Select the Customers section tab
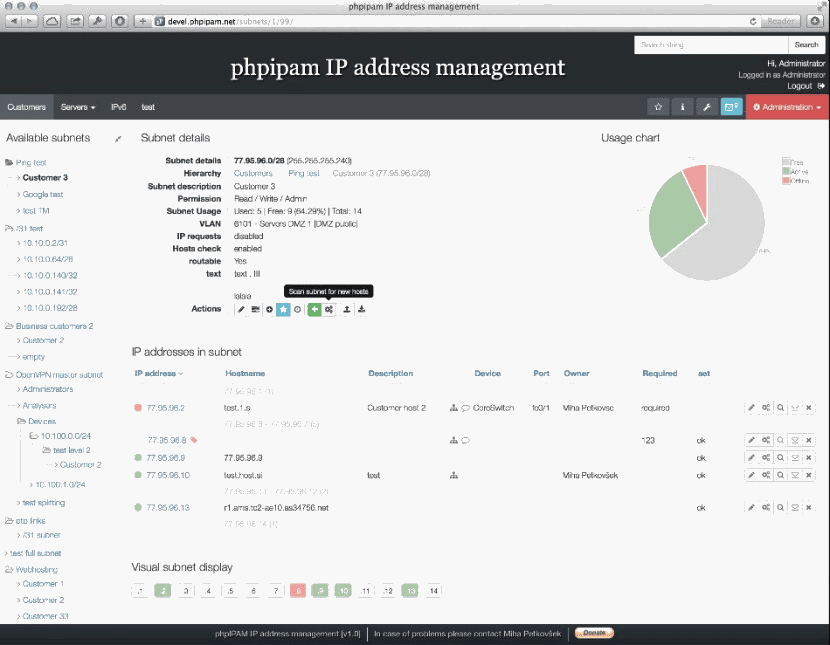The image size is (830, 645). point(26,107)
